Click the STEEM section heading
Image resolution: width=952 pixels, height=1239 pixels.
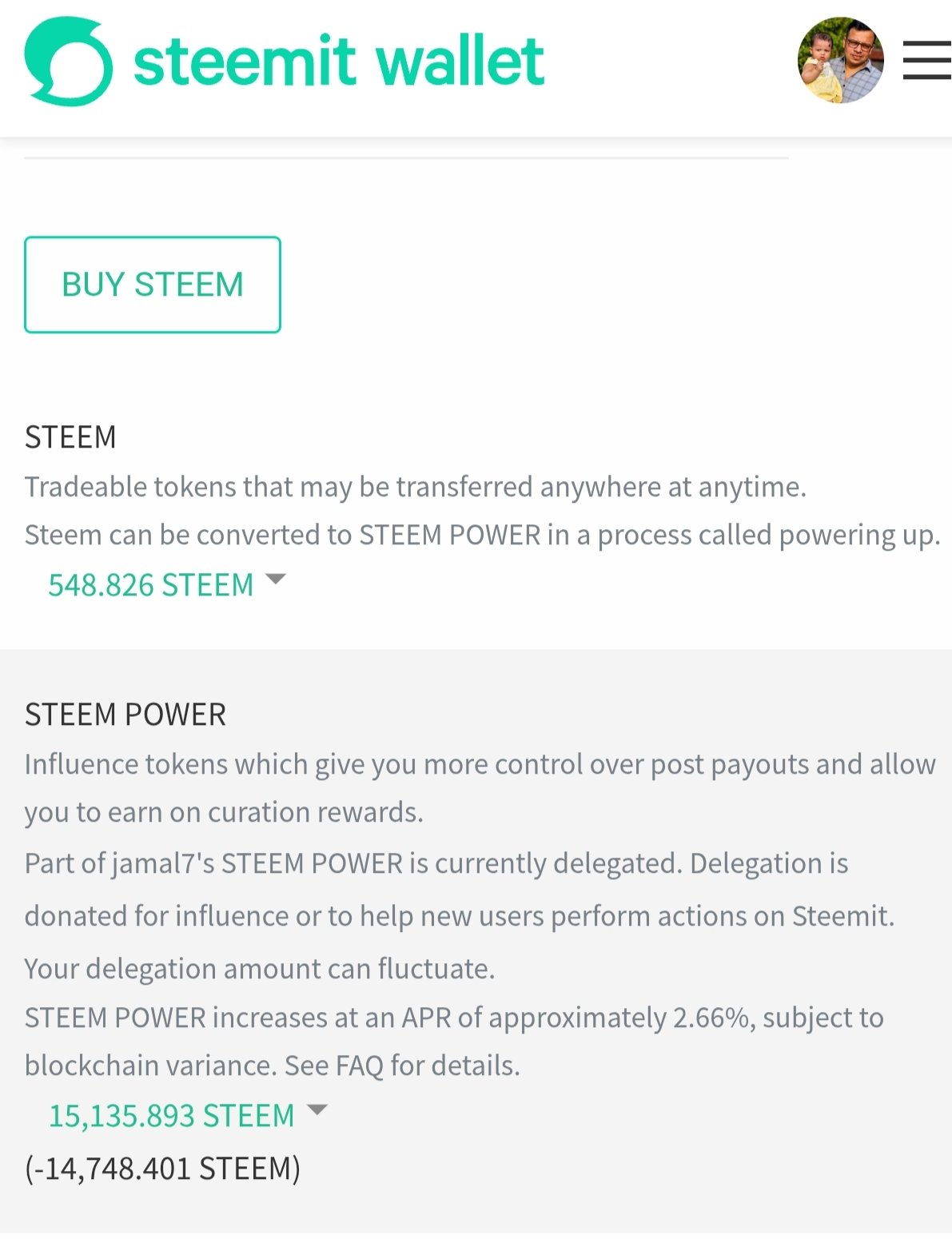pyautogui.click(x=70, y=437)
